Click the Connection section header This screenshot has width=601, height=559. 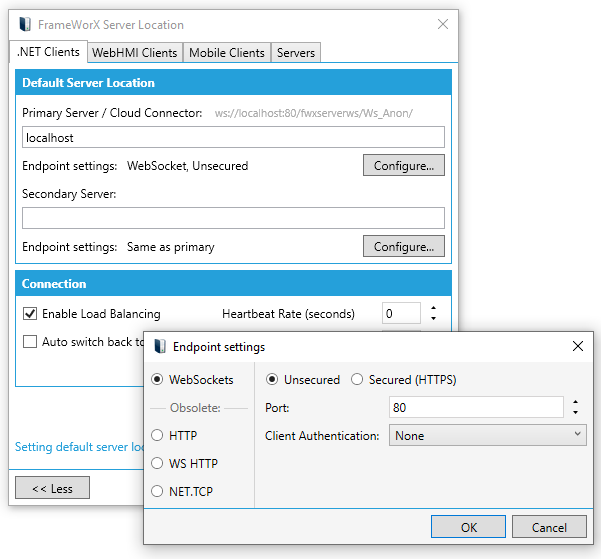coord(233,283)
